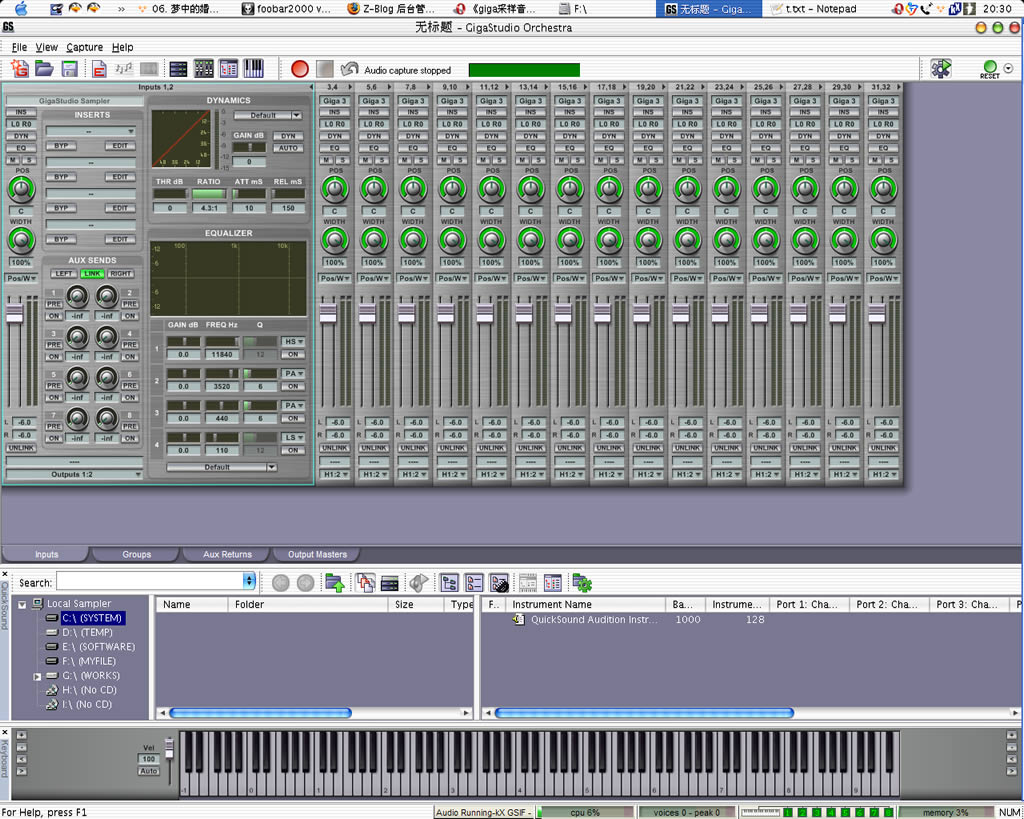Toggle the LEFT aux send button
This screenshot has height=819, width=1024.
tap(63, 274)
